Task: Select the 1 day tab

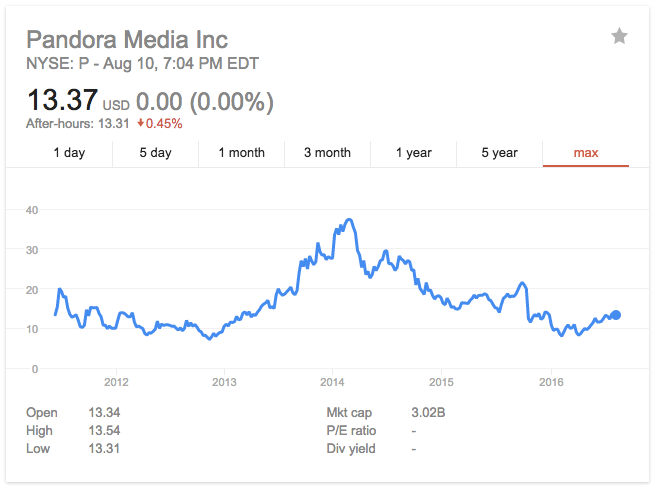Action: pyautogui.click(x=69, y=153)
